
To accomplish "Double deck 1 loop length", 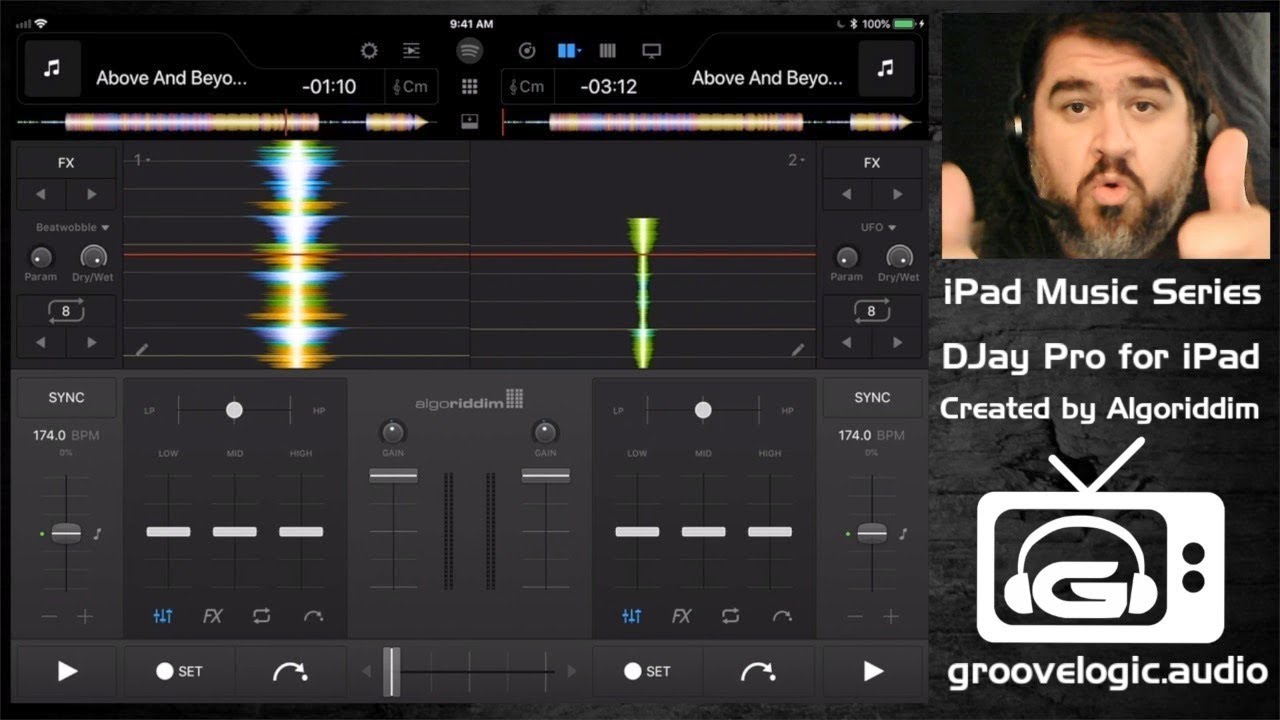I will point(91,342).
